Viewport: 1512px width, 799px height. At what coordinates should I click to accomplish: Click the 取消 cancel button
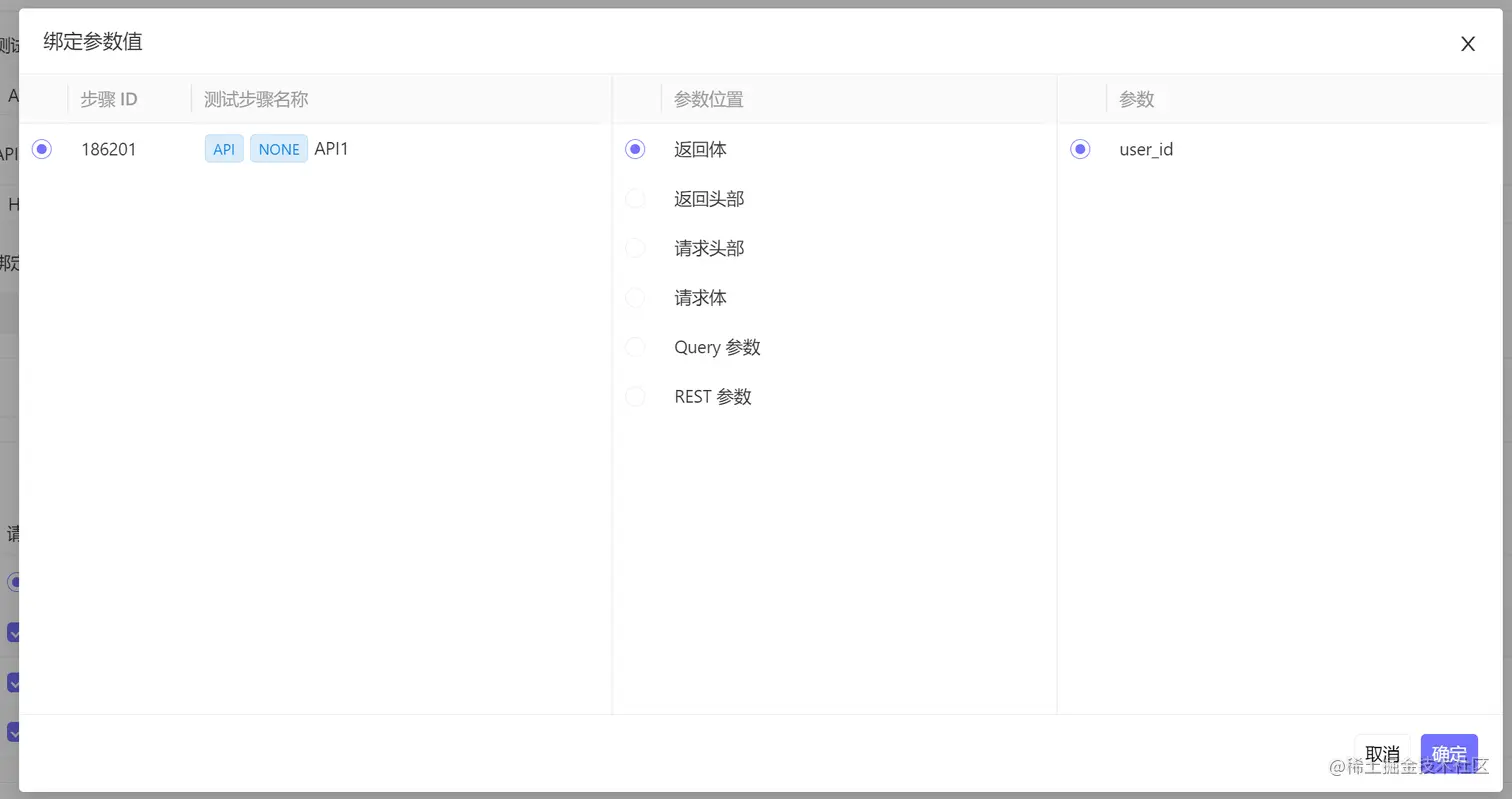[1382, 754]
